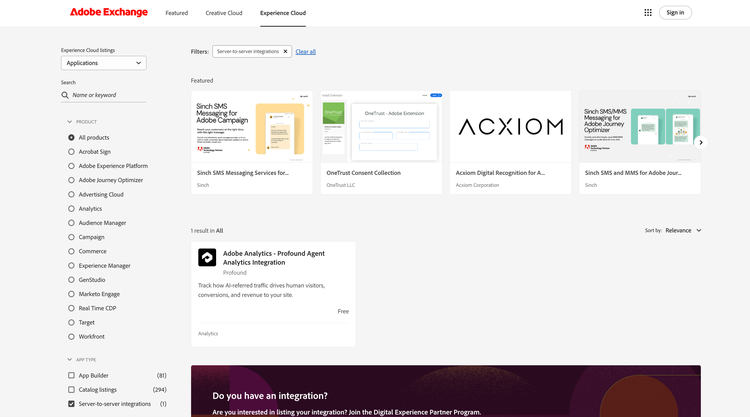
Task: Select Workfront product radio option
Action: point(71,337)
